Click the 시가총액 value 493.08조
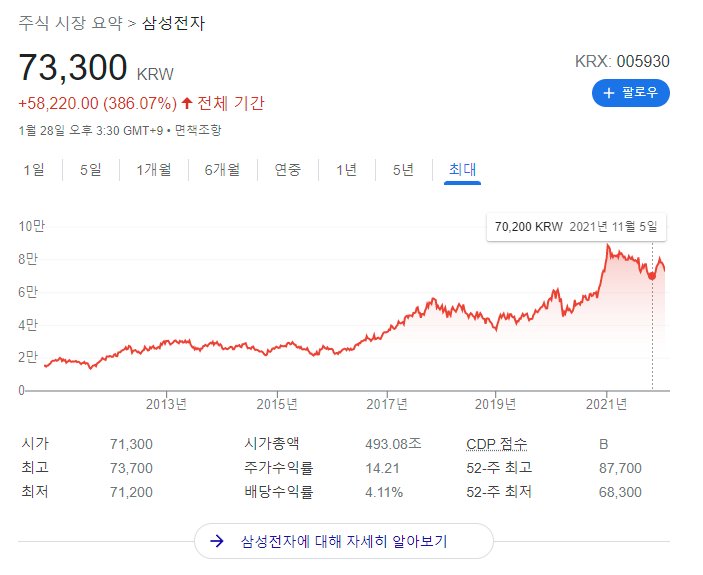This screenshot has height=575, width=703. click(x=393, y=444)
